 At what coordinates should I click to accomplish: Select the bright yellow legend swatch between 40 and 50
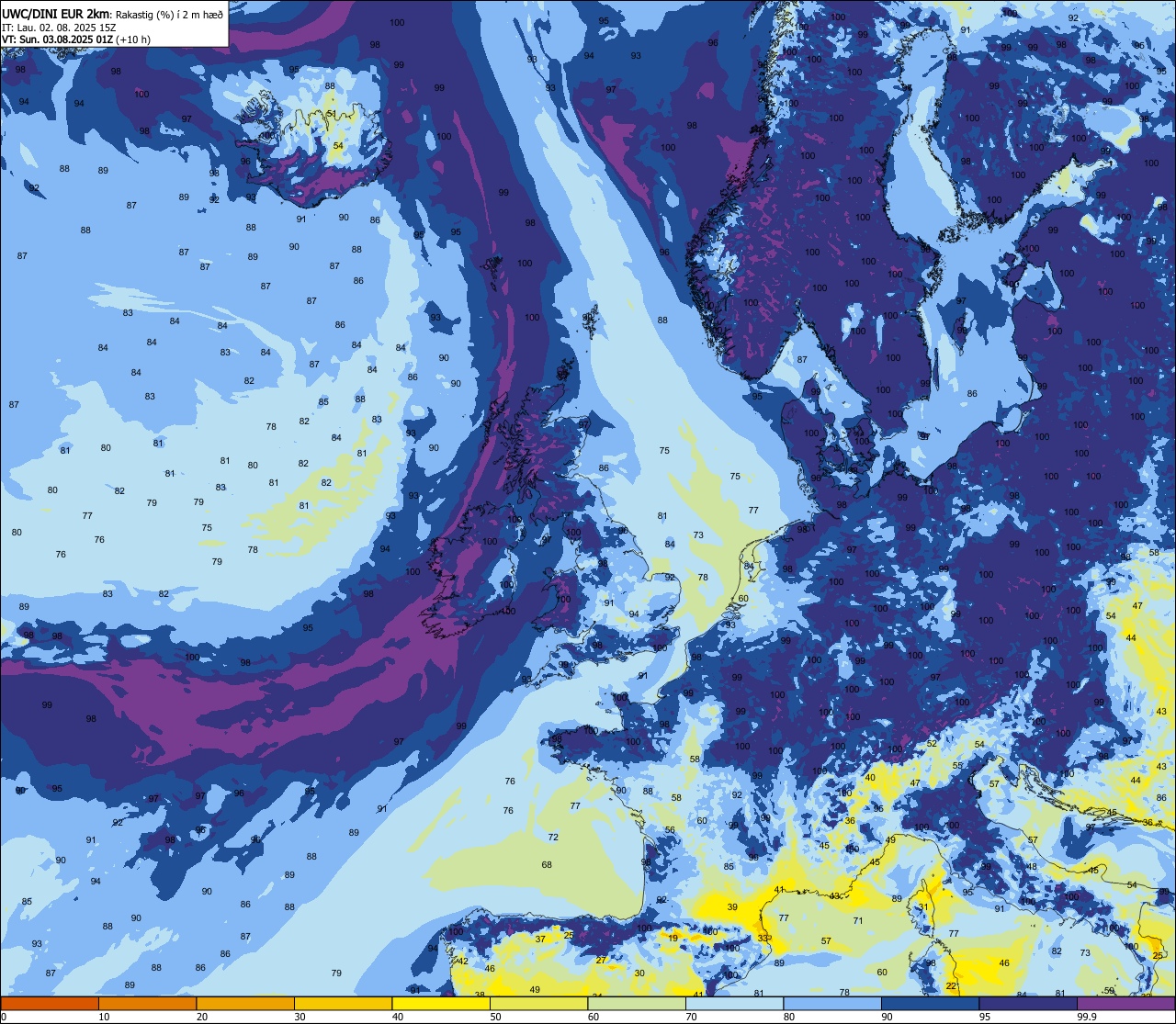click(x=441, y=1003)
